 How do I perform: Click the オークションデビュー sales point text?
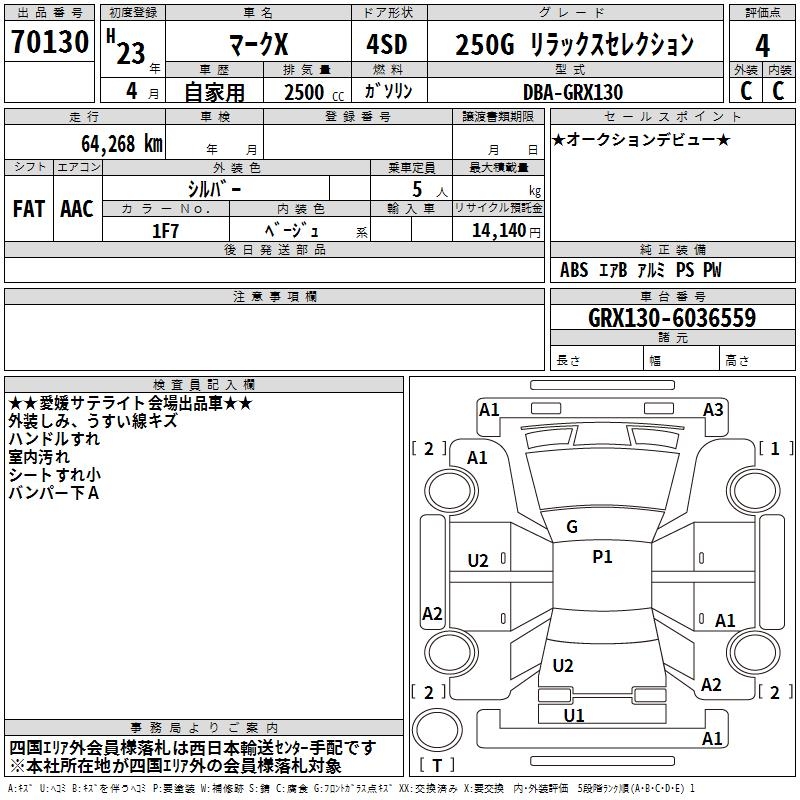click(x=640, y=139)
